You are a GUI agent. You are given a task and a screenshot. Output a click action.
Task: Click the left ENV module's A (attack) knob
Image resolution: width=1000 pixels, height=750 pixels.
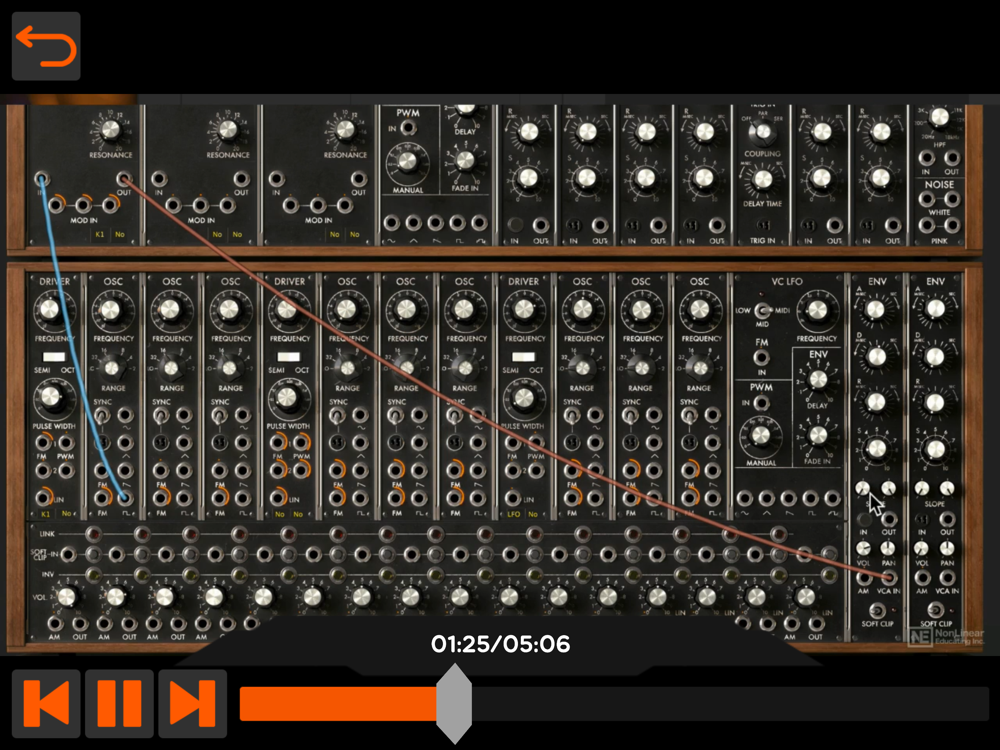point(875,309)
